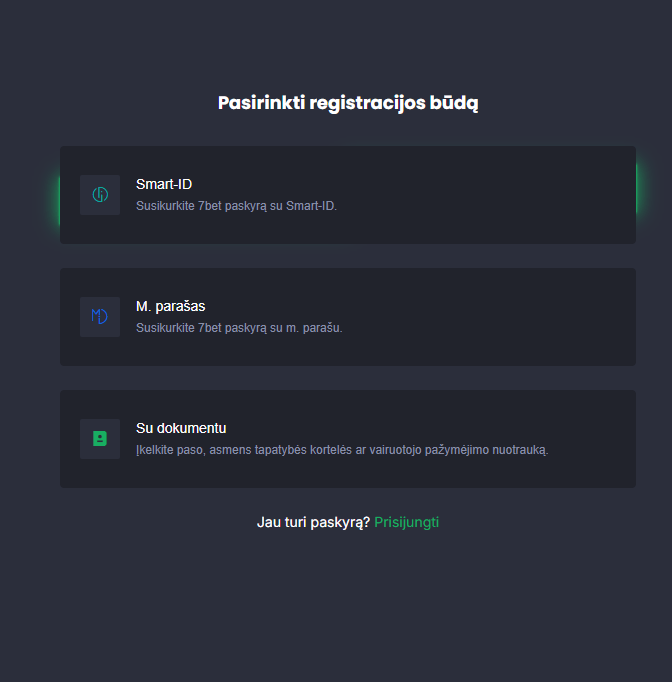This screenshot has width=672, height=682.
Task: Click the blue M. parašas logo icon
Action: [x=100, y=316]
